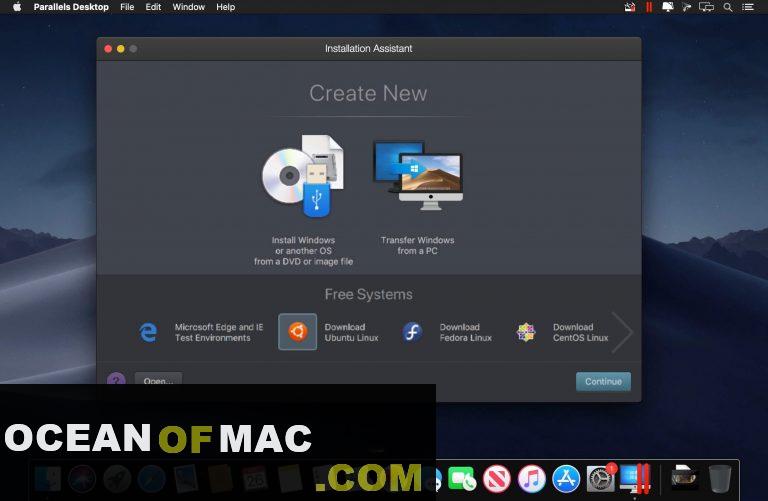Open the Window menu
Image resolution: width=768 pixels, height=501 pixels.
tap(189, 7)
